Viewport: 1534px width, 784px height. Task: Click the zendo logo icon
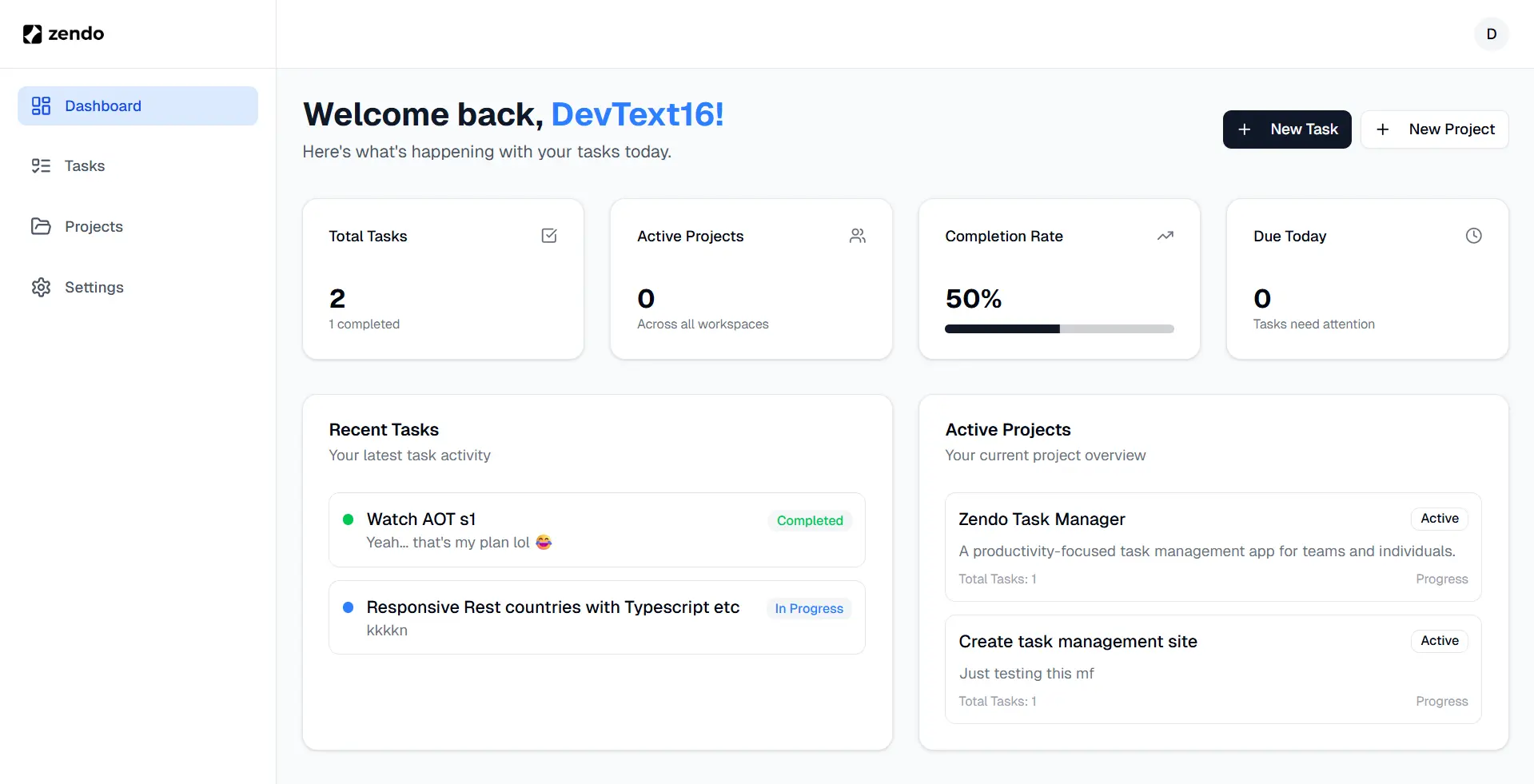coord(32,34)
